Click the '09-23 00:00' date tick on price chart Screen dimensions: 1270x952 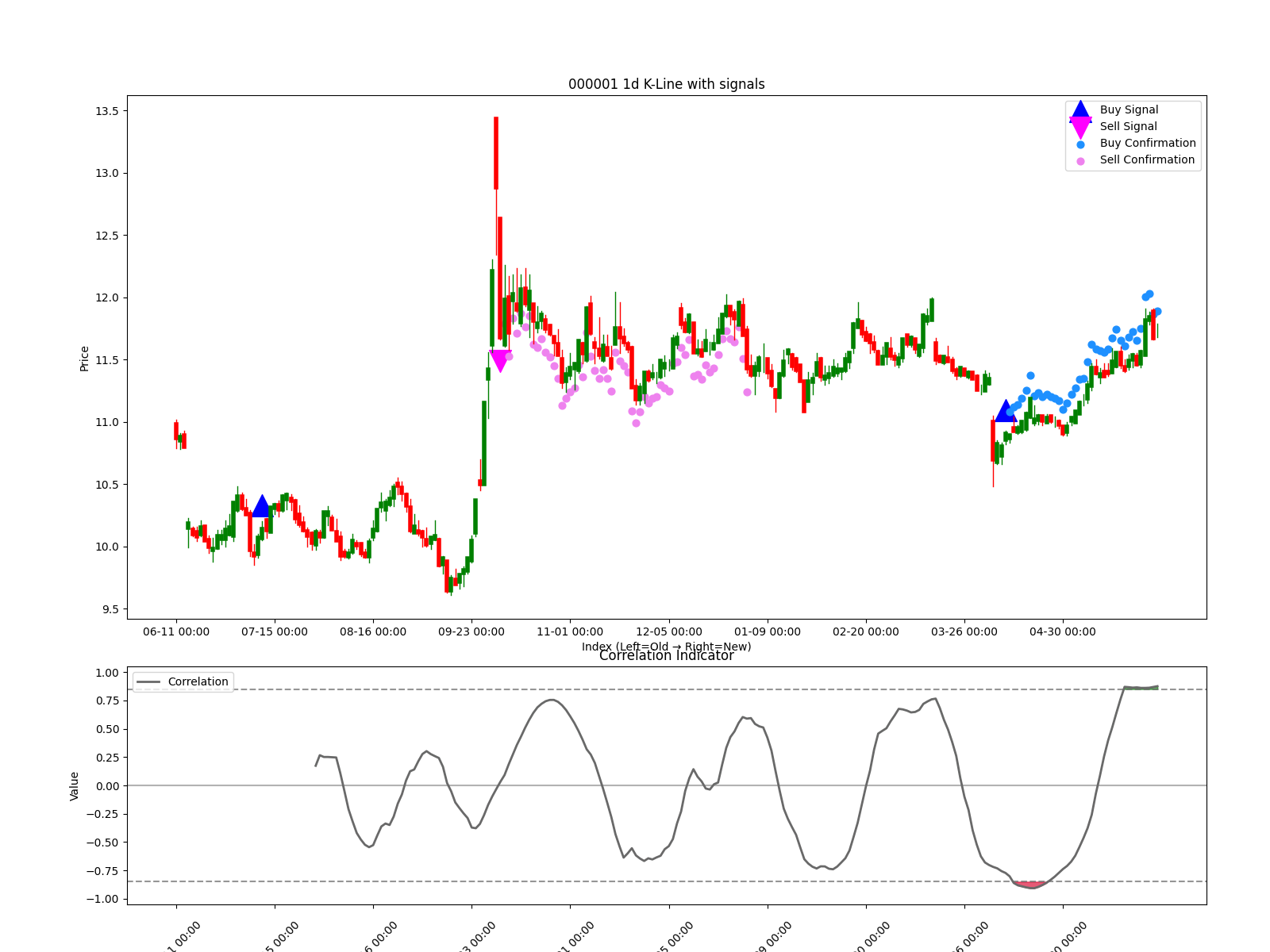[x=471, y=632]
